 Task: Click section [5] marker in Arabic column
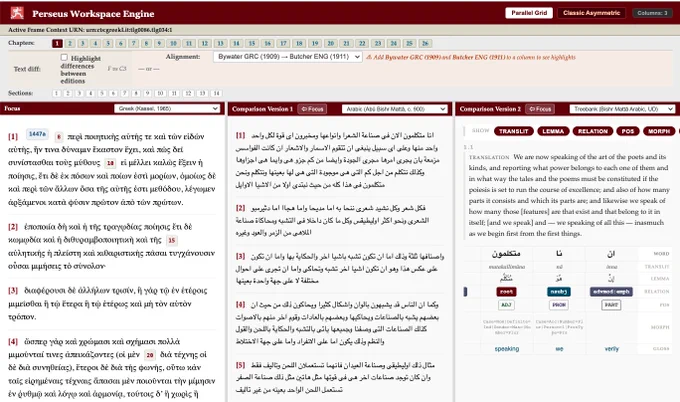tap(240, 365)
